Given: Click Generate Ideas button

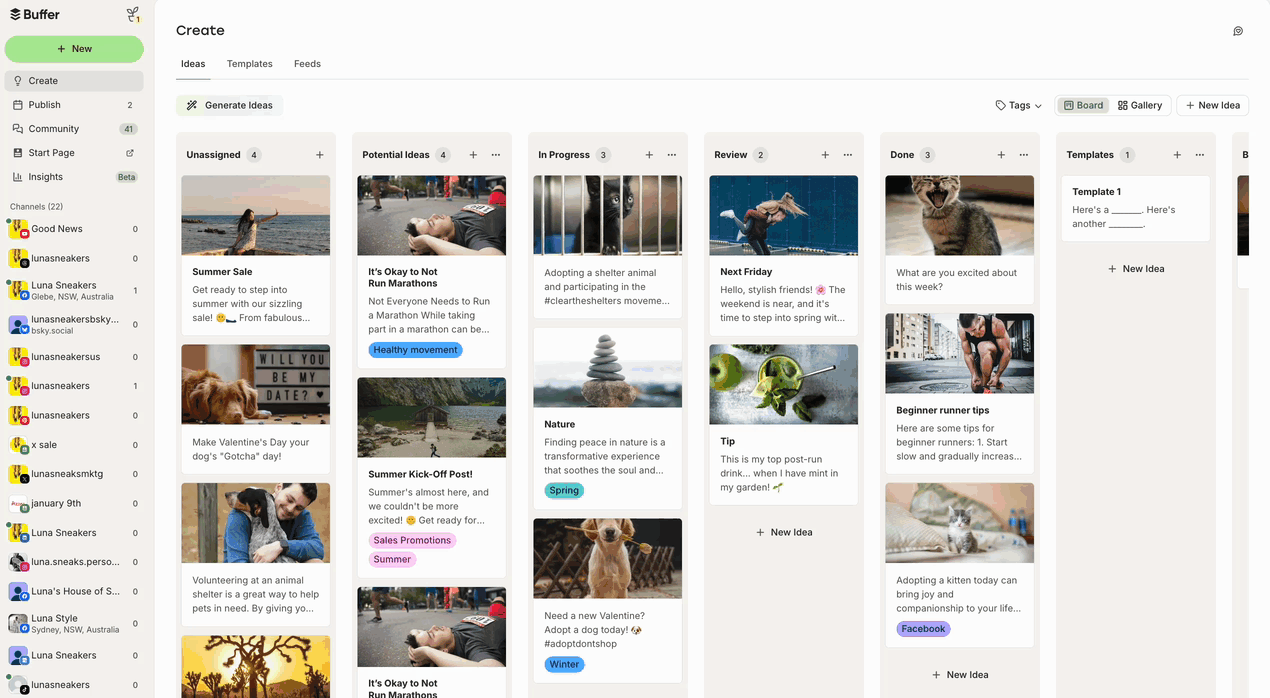Looking at the screenshot, I should point(230,105).
